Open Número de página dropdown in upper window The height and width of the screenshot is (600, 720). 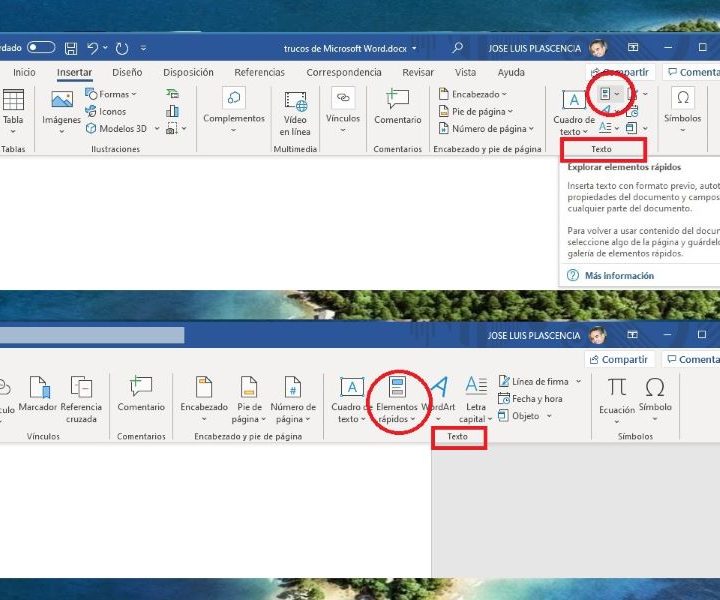coord(486,129)
